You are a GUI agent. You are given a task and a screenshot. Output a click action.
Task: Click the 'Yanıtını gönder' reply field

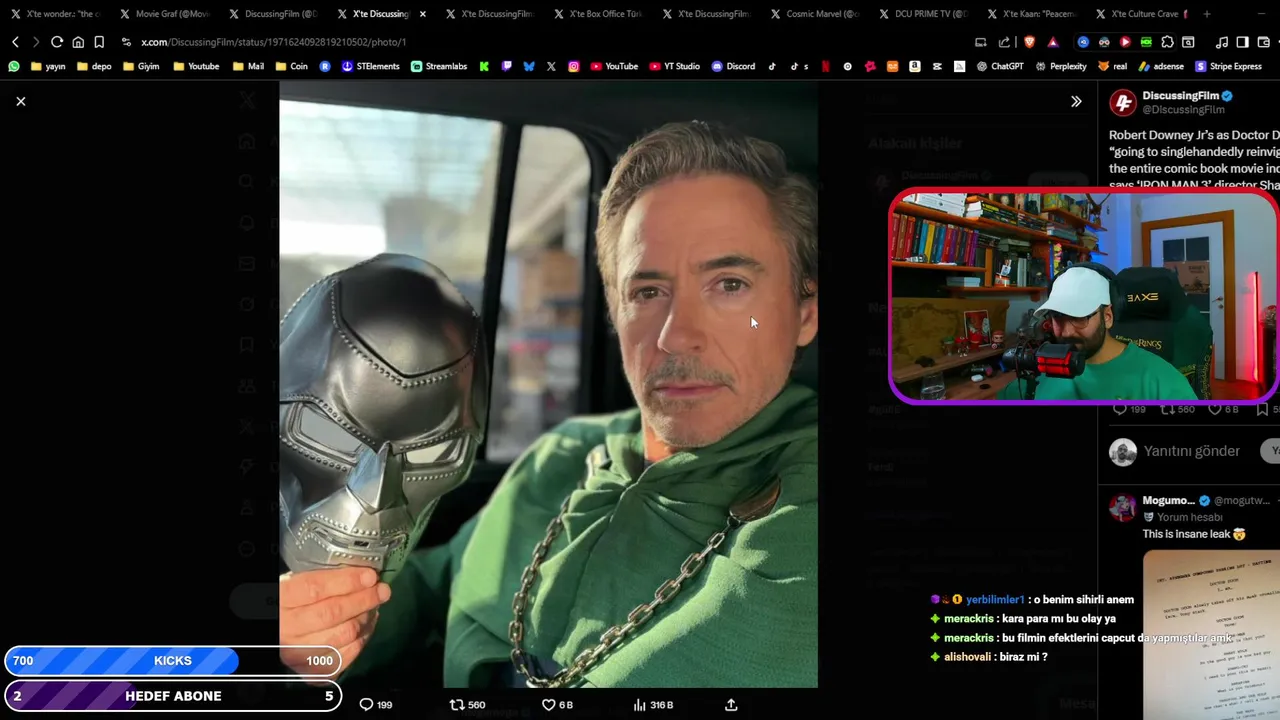click(x=1192, y=451)
